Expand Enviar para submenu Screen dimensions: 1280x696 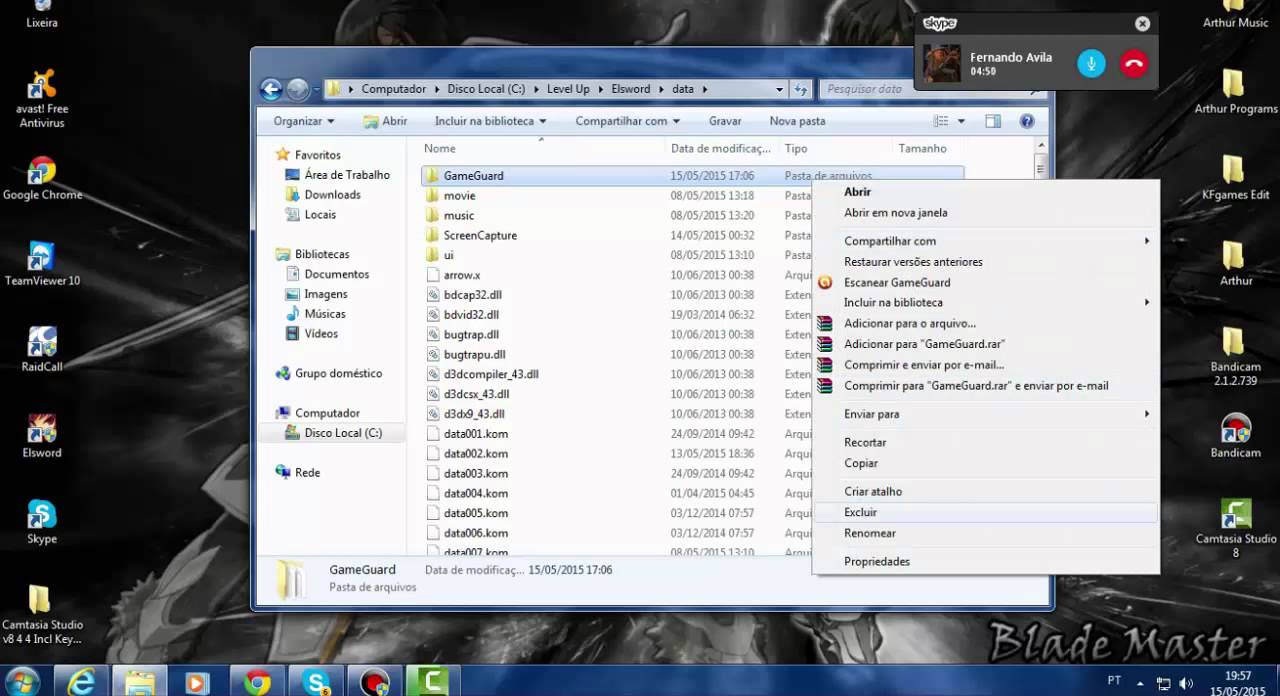(x=1147, y=414)
